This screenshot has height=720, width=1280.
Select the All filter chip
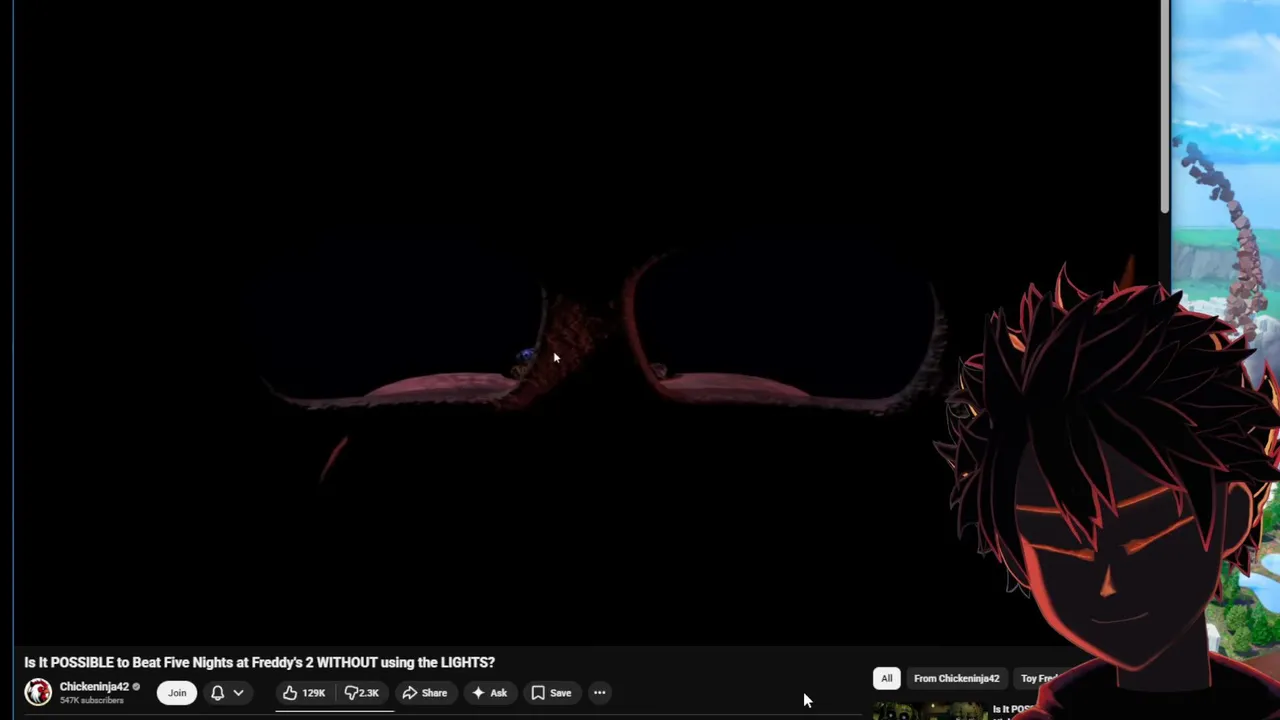[x=887, y=679]
